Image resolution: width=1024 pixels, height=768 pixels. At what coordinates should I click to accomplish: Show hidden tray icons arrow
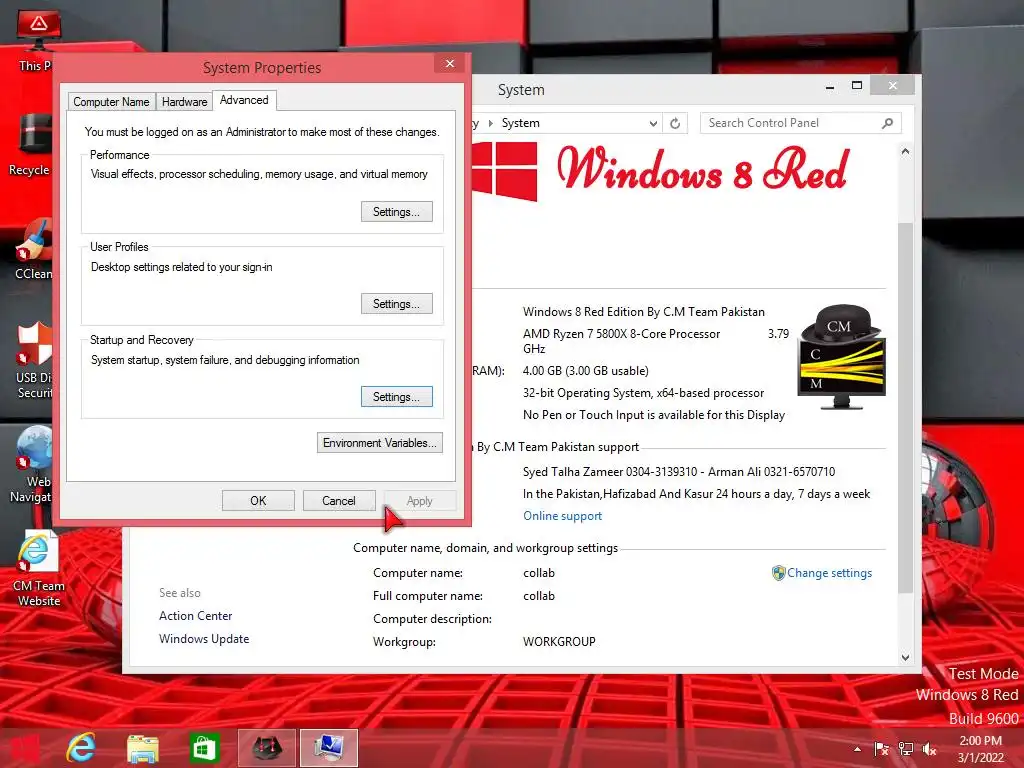point(857,749)
